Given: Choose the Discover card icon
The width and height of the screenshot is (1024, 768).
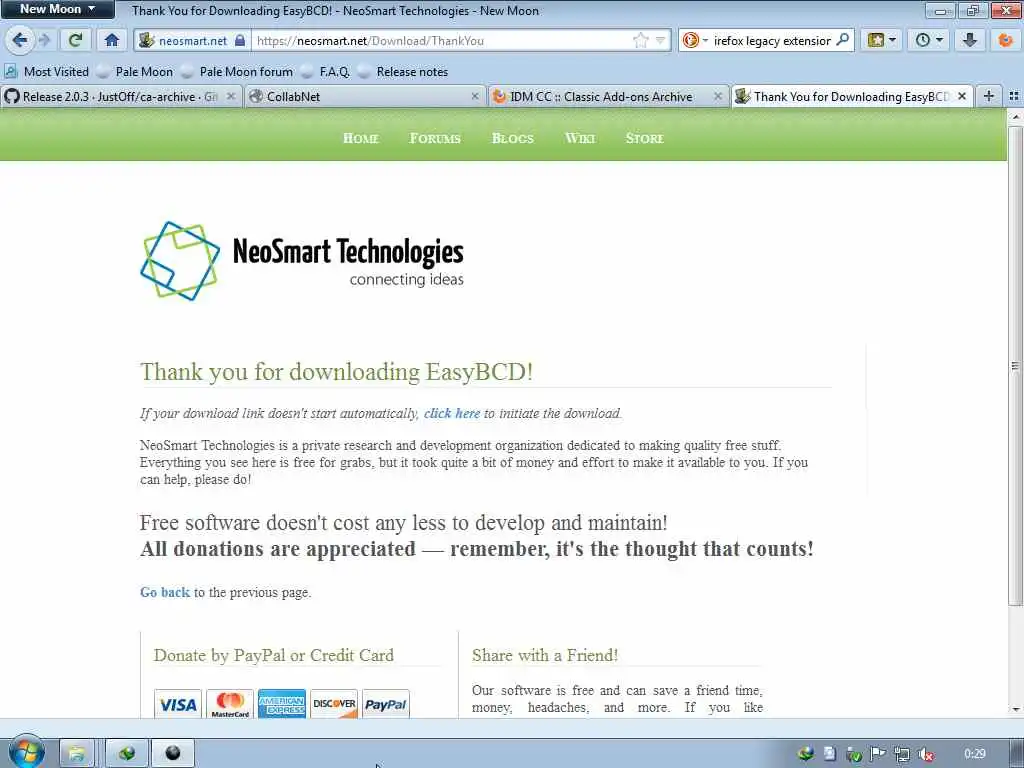Looking at the screenshot, I should [334, 704].
